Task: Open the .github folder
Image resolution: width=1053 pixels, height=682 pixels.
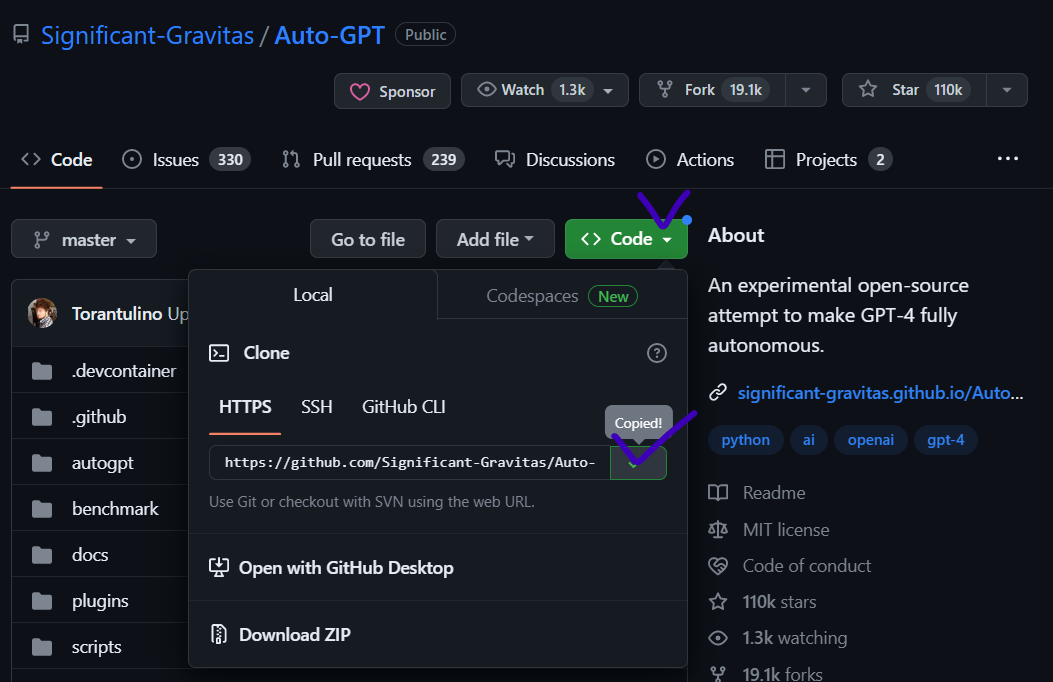Action: coord(99,417)
